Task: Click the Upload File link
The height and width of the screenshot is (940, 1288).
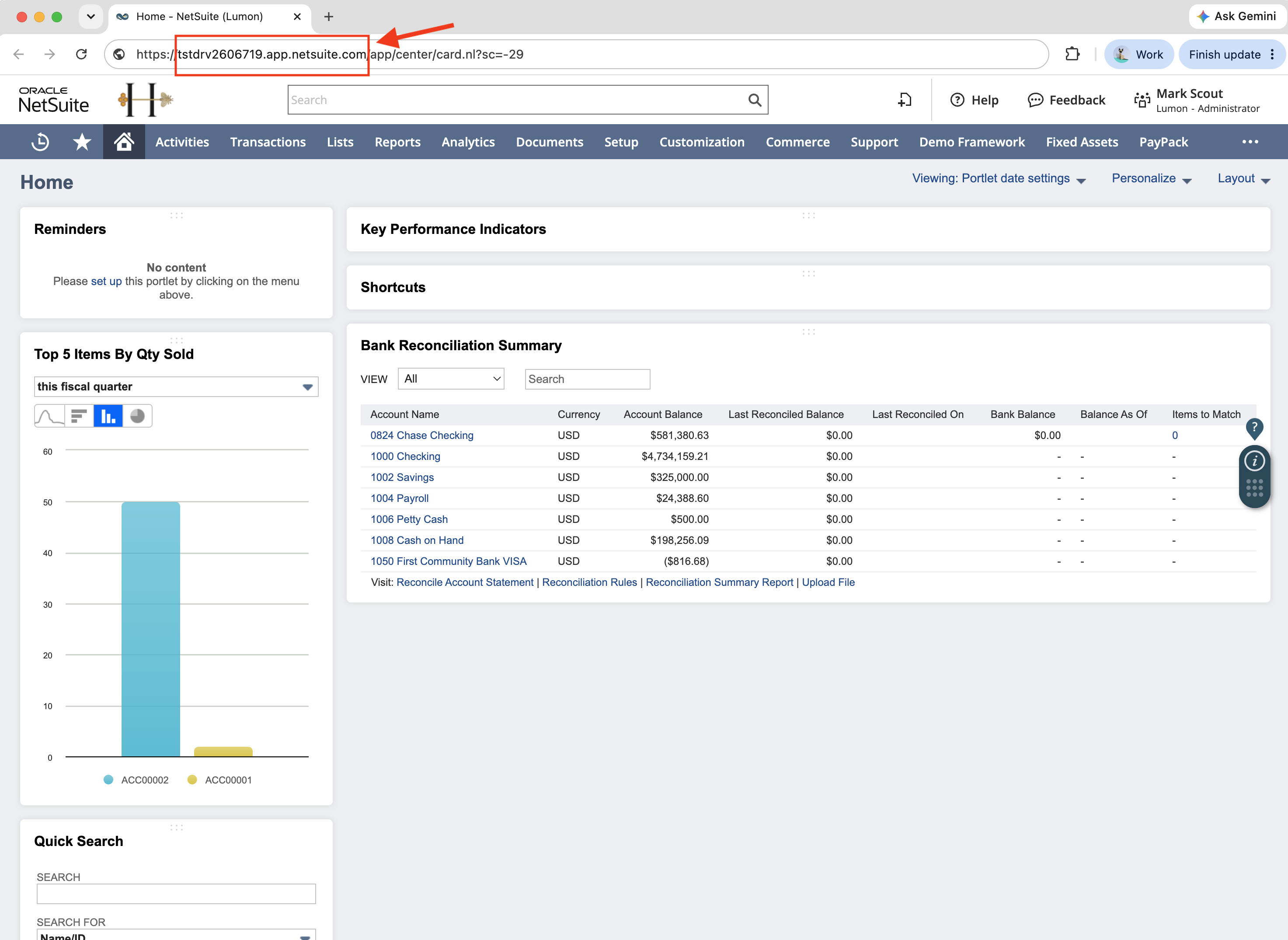Action: point(828,582)
